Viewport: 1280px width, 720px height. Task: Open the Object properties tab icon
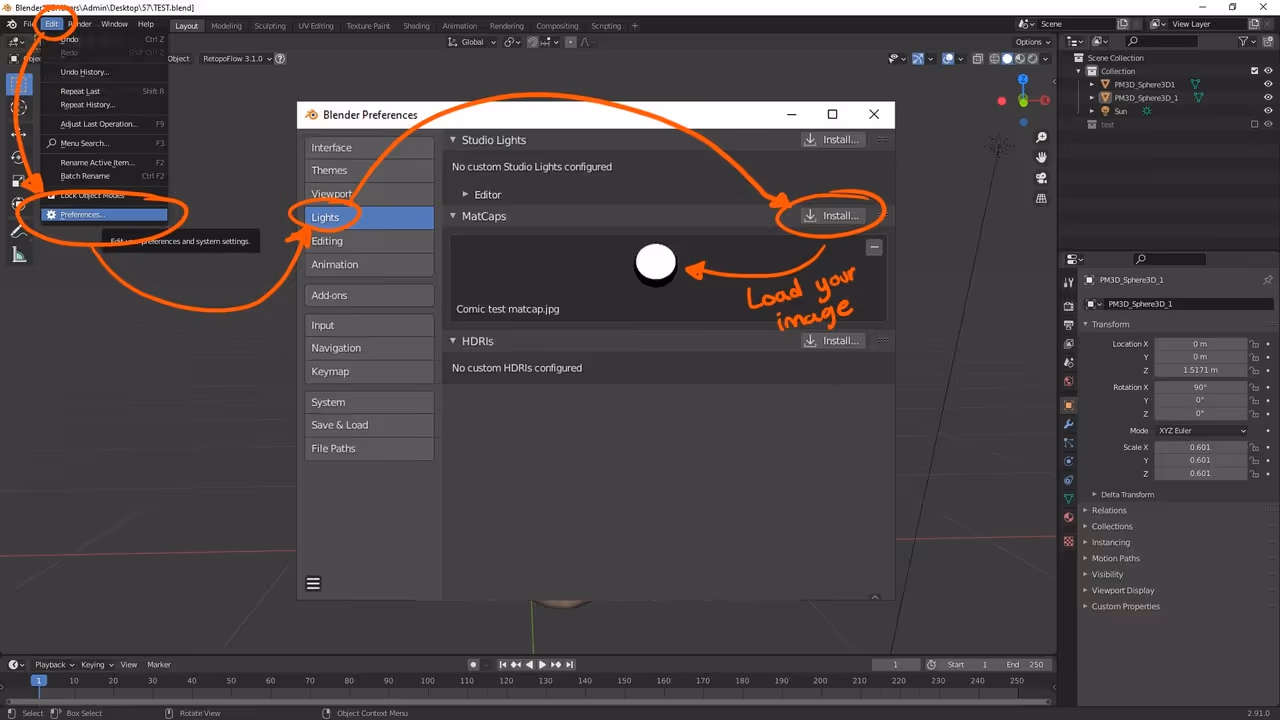tap(1069, 405)
